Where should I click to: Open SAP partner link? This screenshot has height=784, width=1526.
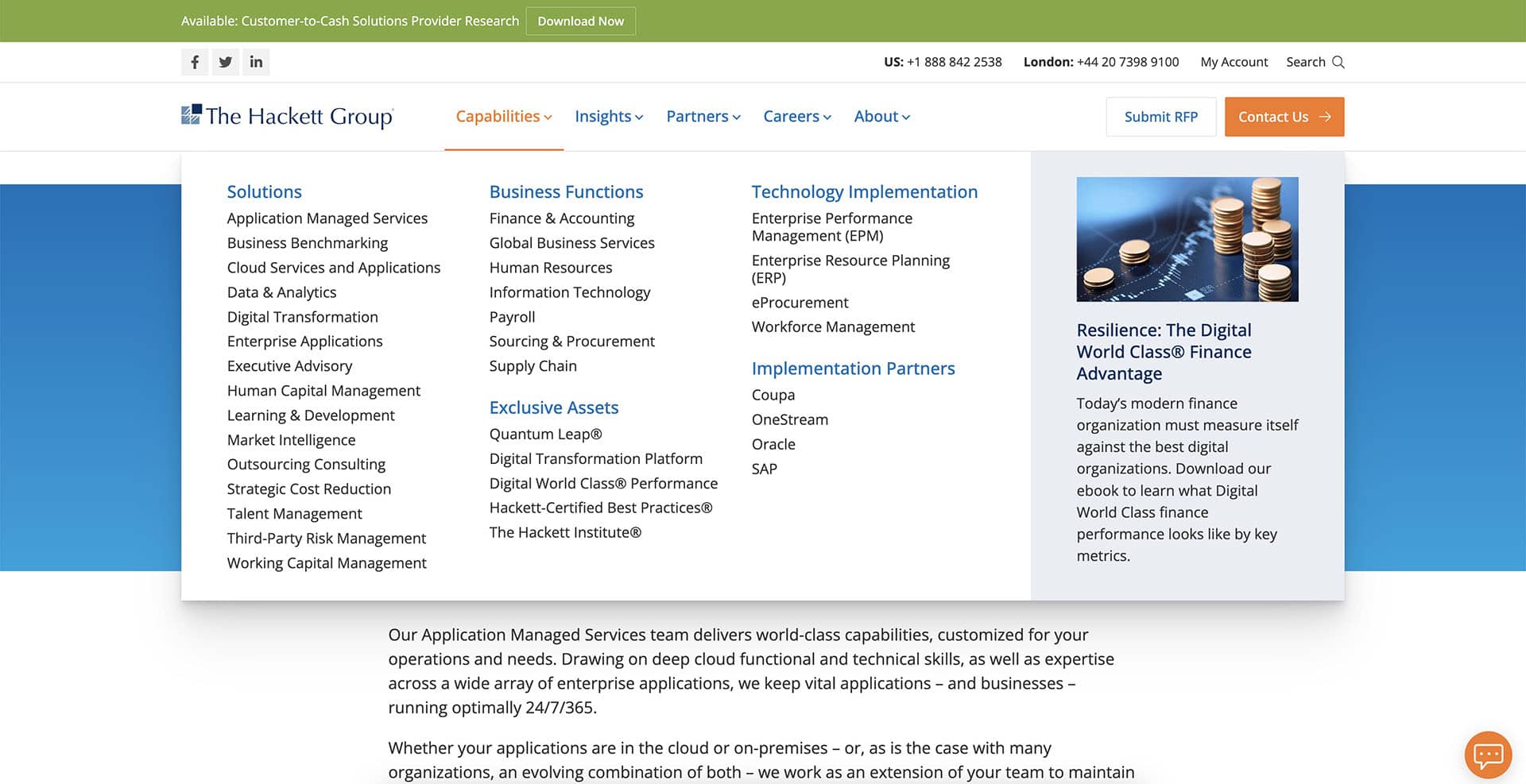click(x=765, y=469)
